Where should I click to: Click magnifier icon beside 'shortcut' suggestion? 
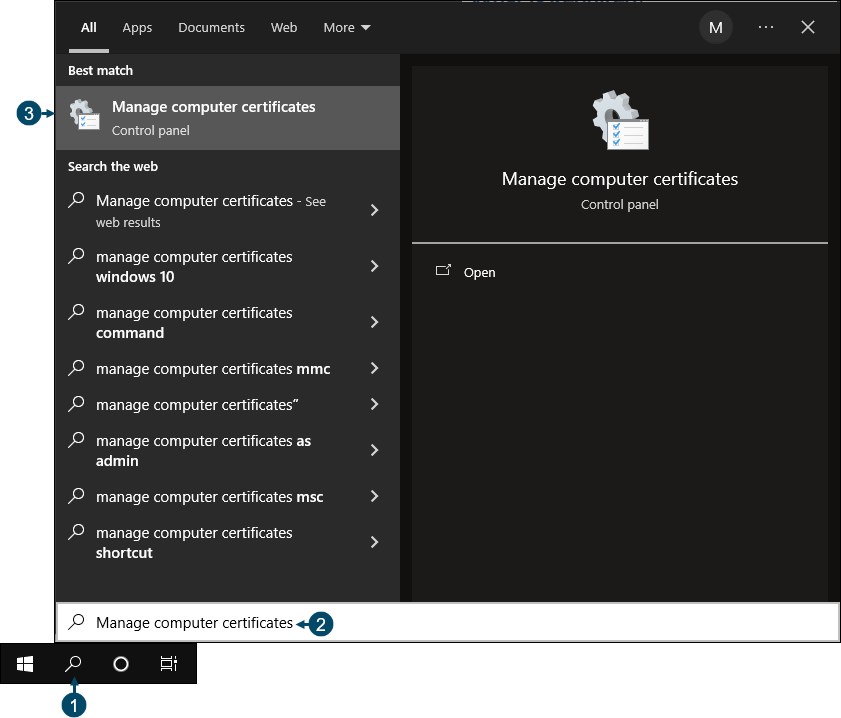(76, 532)
